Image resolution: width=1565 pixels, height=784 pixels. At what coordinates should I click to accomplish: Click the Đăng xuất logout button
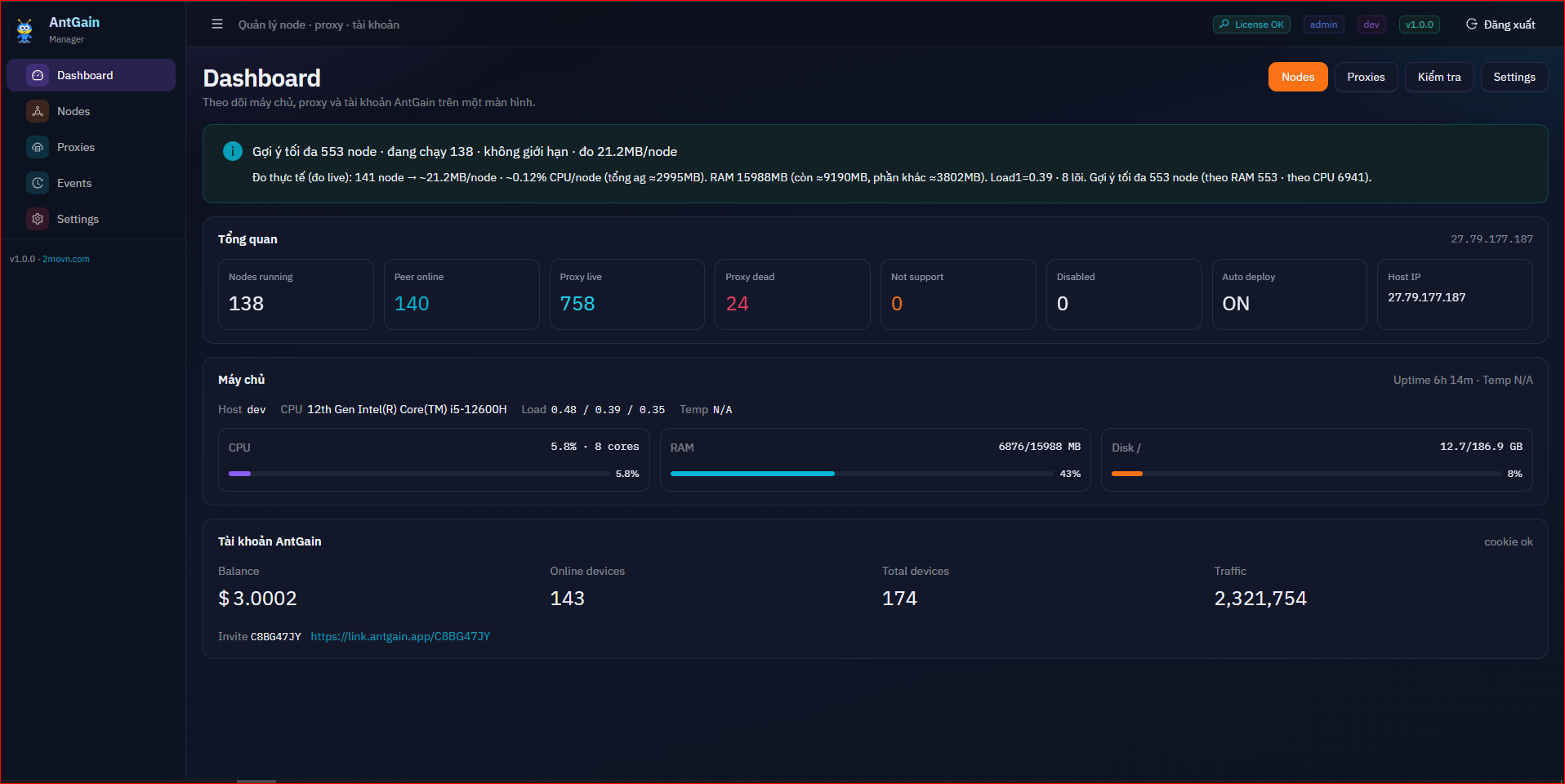click(x=1501, y=24)
